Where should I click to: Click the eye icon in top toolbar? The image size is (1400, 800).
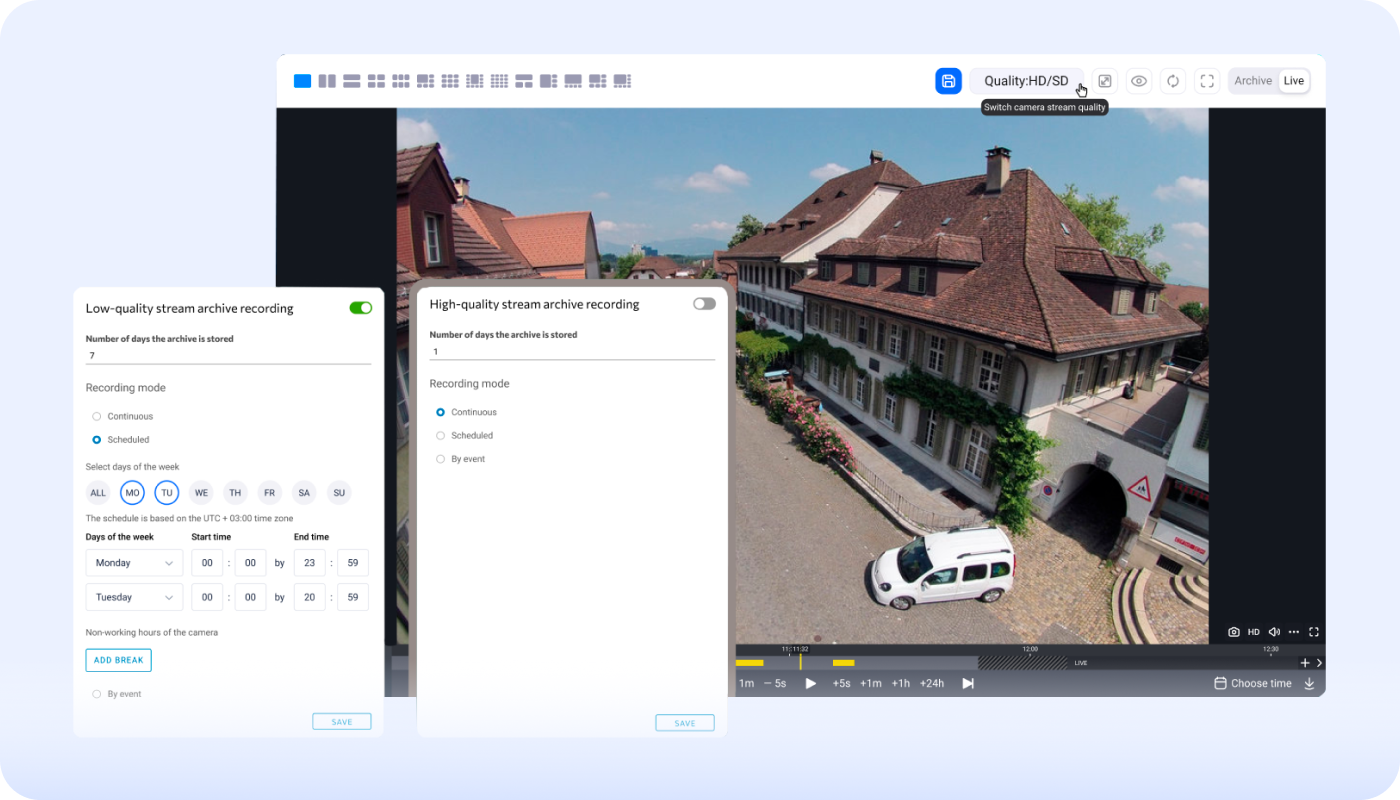(x=1139, y=81)
